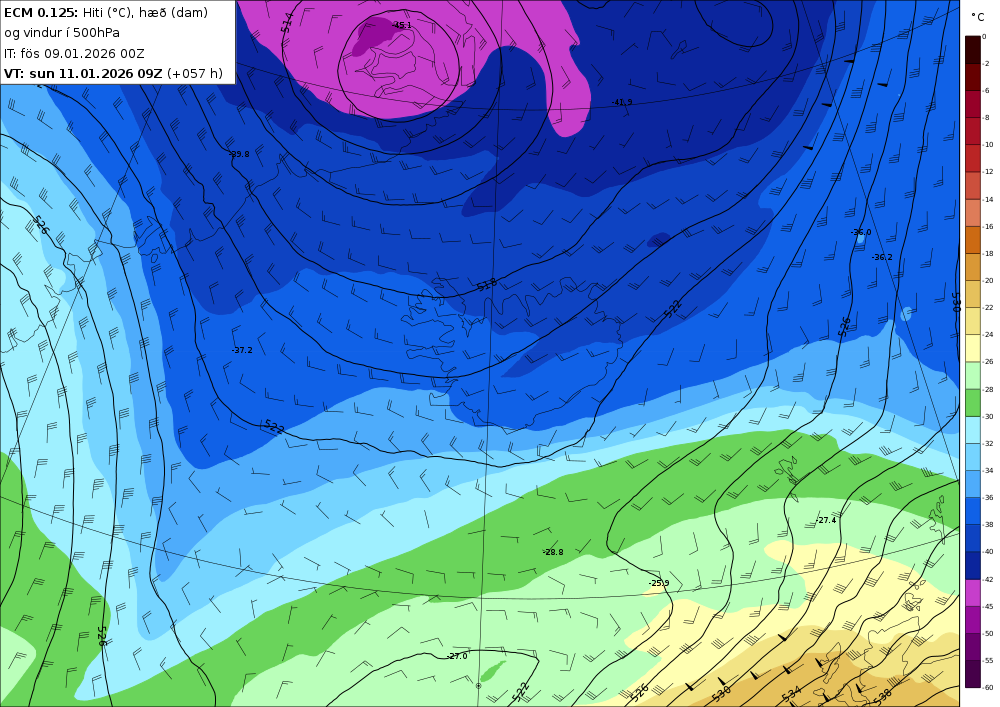The width and height of the screenshot is (1000, 707).
Task: Select the -27.0 temperature label
Action: click(457, 656)
